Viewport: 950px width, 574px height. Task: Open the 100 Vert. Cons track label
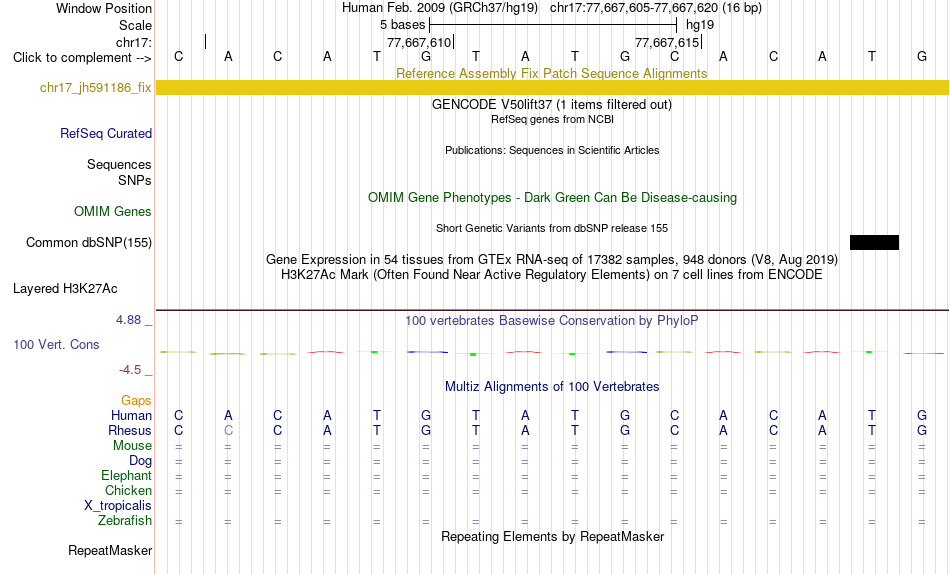[x=56, y=344]
